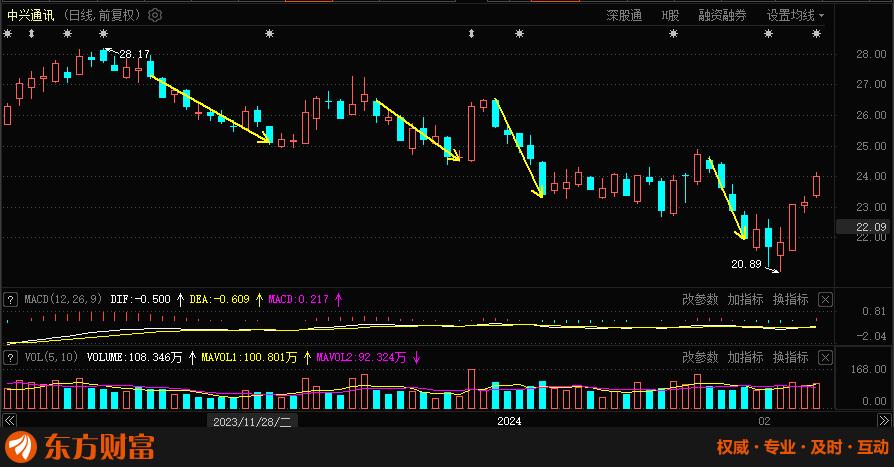Click the 2024 year marker on time axis
This screenshot has height=467, width=894.
(x=509, y=421)
